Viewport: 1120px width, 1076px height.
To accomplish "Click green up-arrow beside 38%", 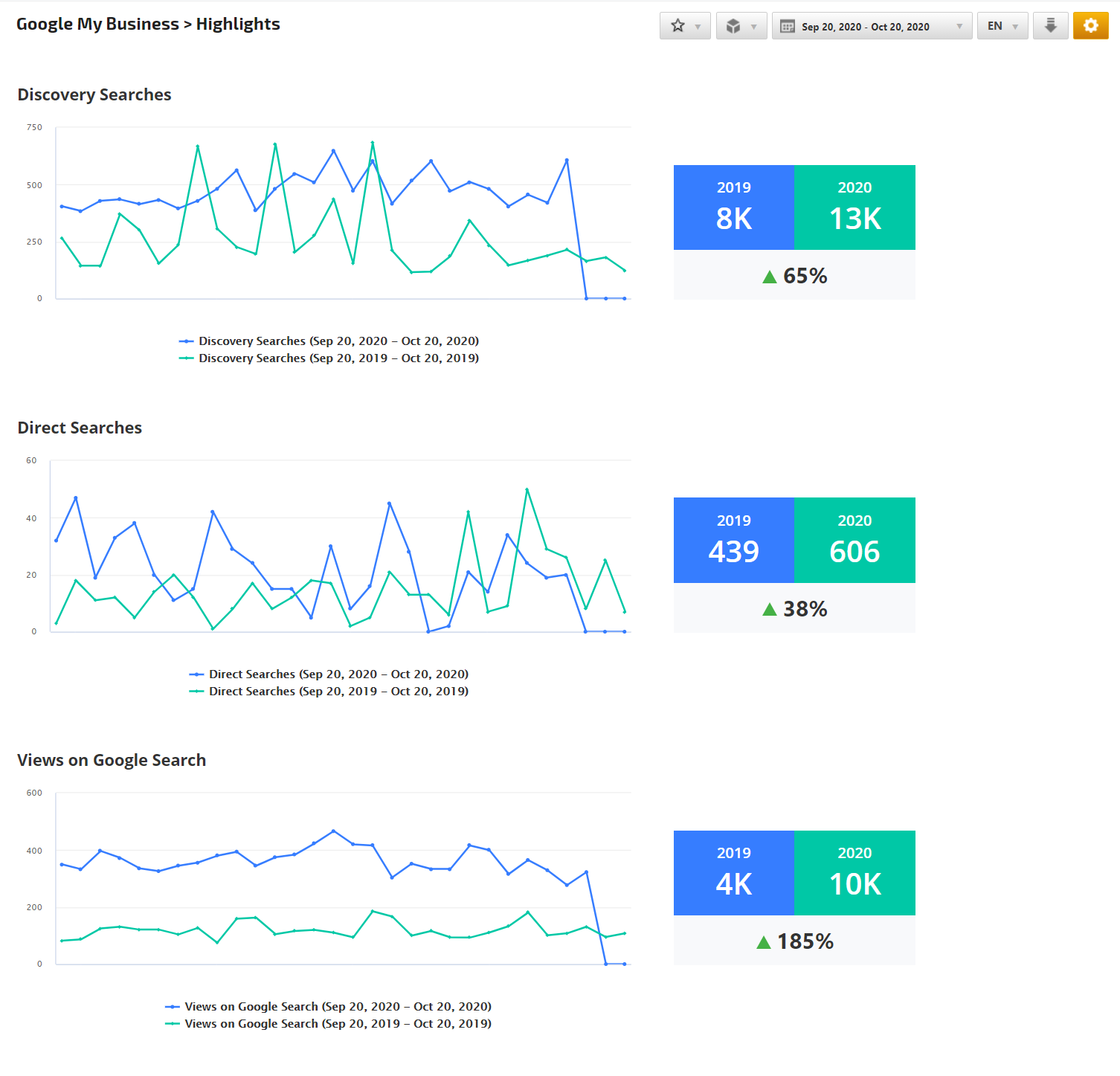I will [x=770, y=610].
